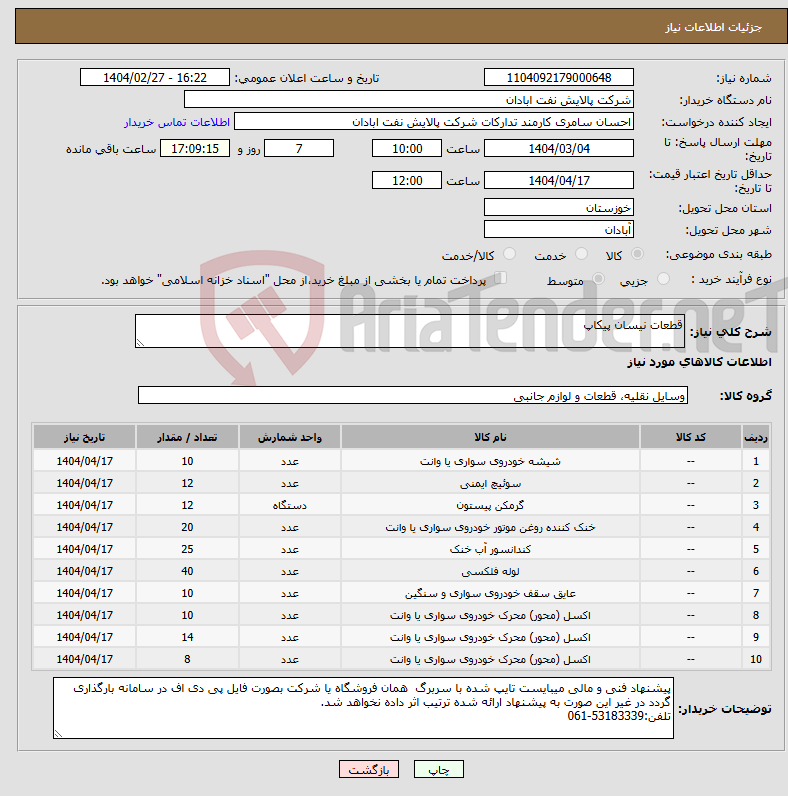Viewport: 788px width, 796px height.
Task: Click the اکسل (محور) item in row 10
Action: tap(490, 659)
